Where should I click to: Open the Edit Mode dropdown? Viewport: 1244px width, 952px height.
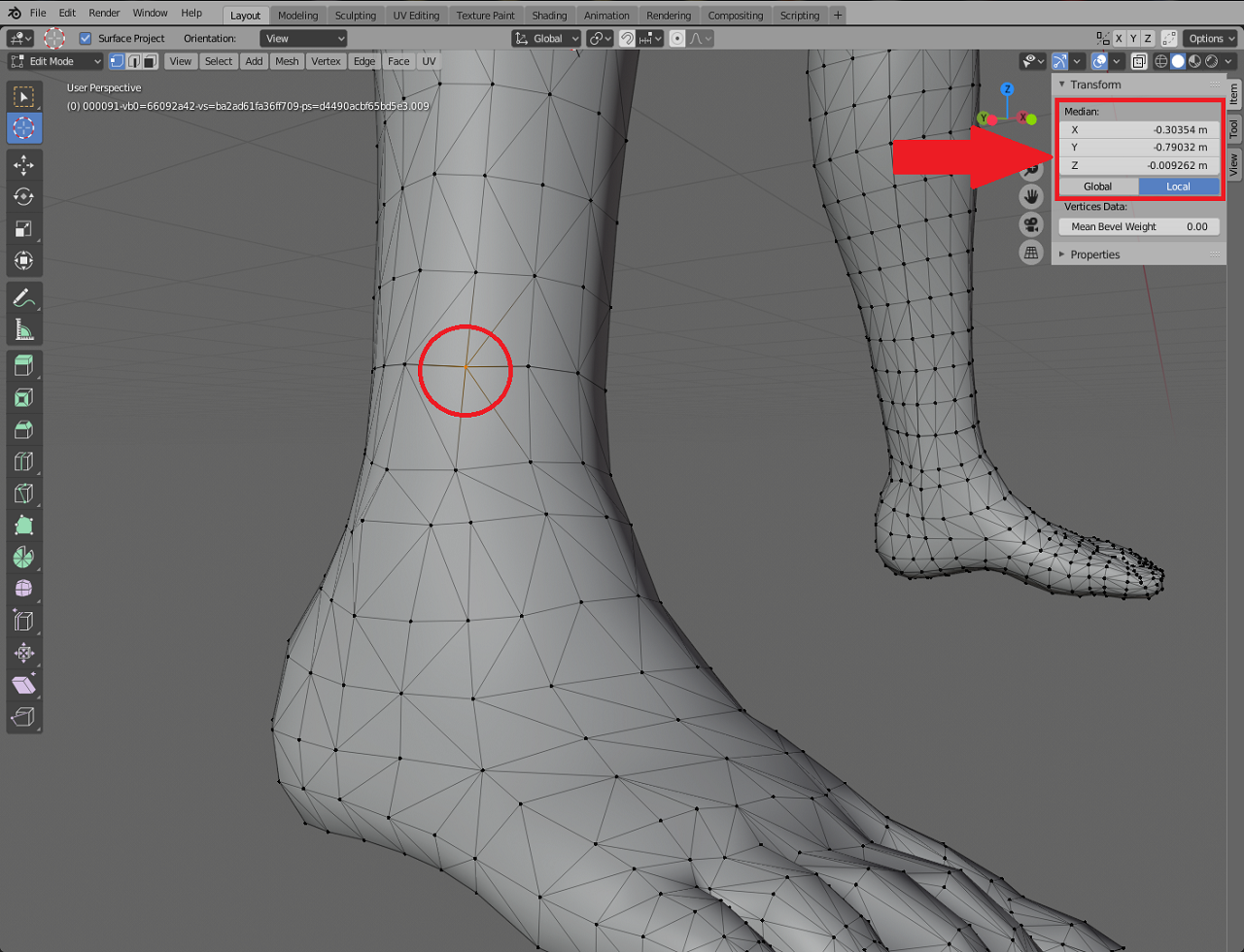54,61
